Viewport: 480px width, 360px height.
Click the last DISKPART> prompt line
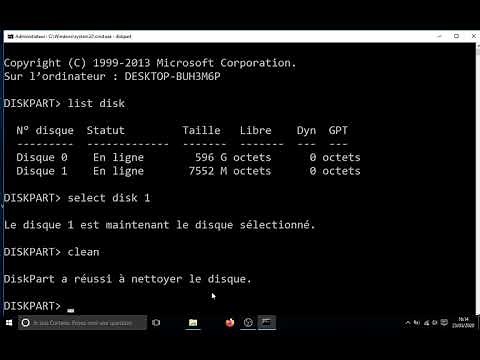pyautogui.click(x=39, y=306)
